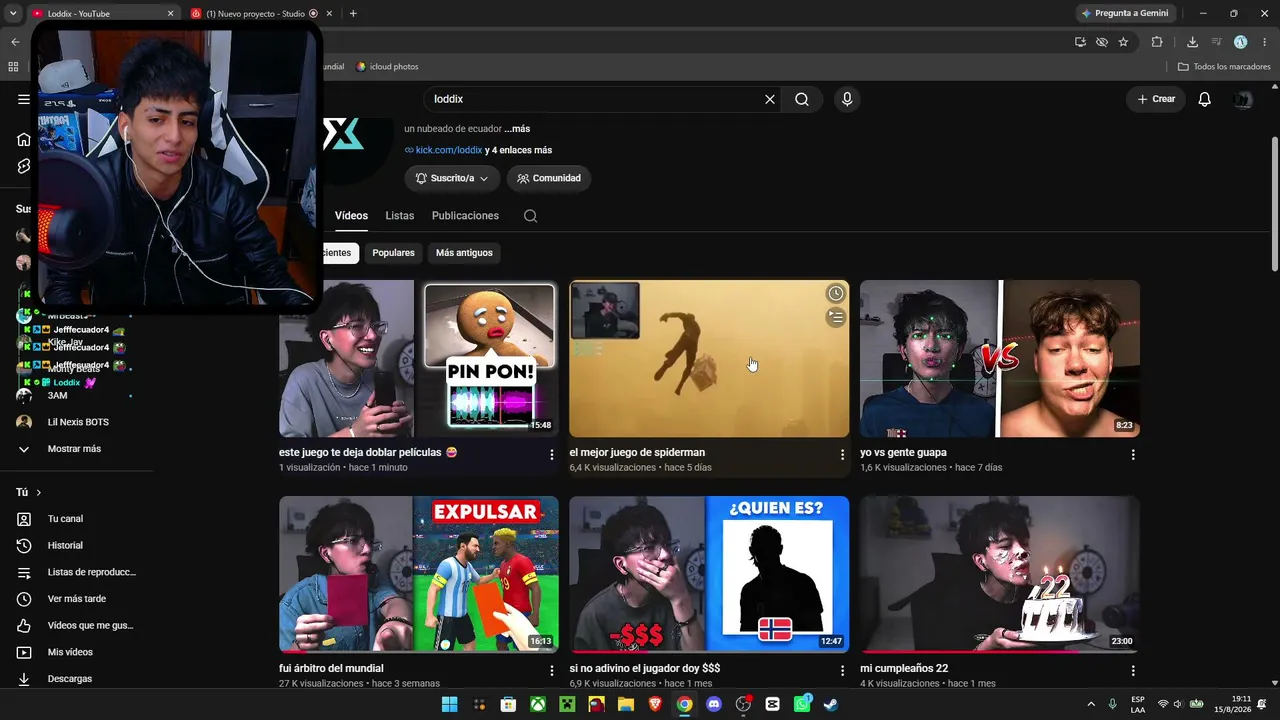
Task: Add Spiderman video to Watch Later
Action: pyautogui.click(x=835, y=293)
